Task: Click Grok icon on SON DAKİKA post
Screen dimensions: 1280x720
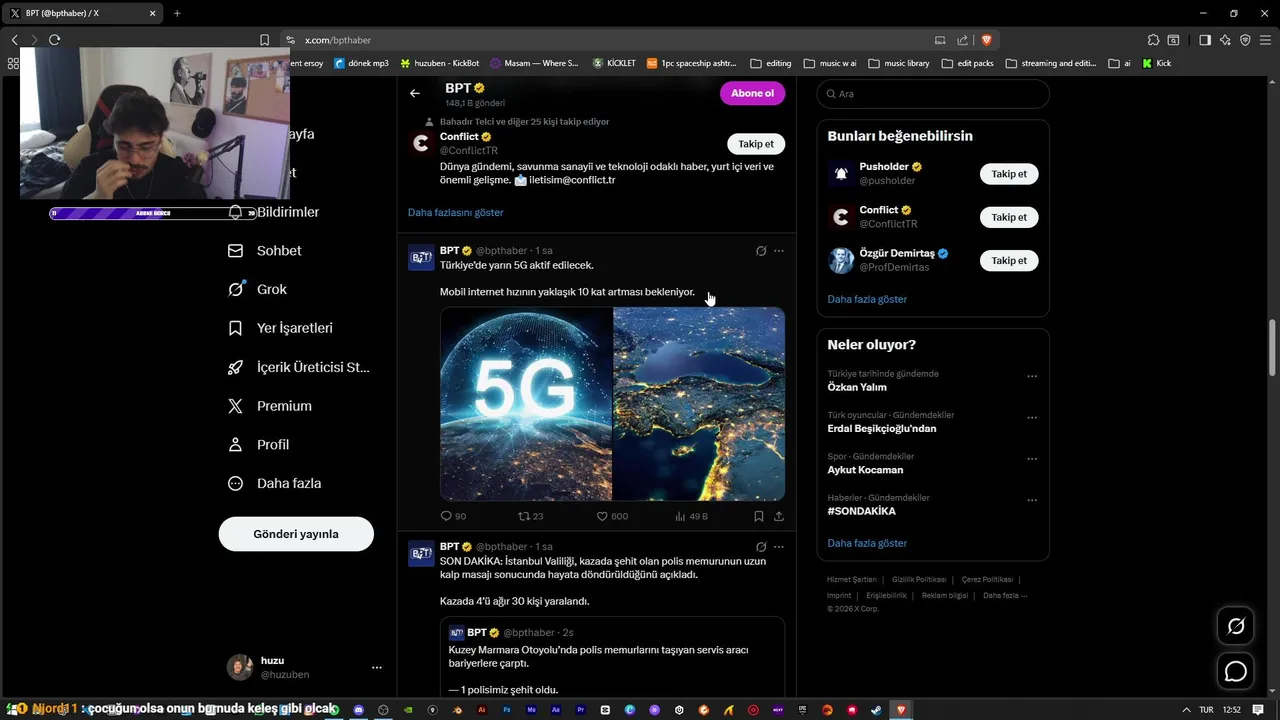Action: tap(761, 547)
